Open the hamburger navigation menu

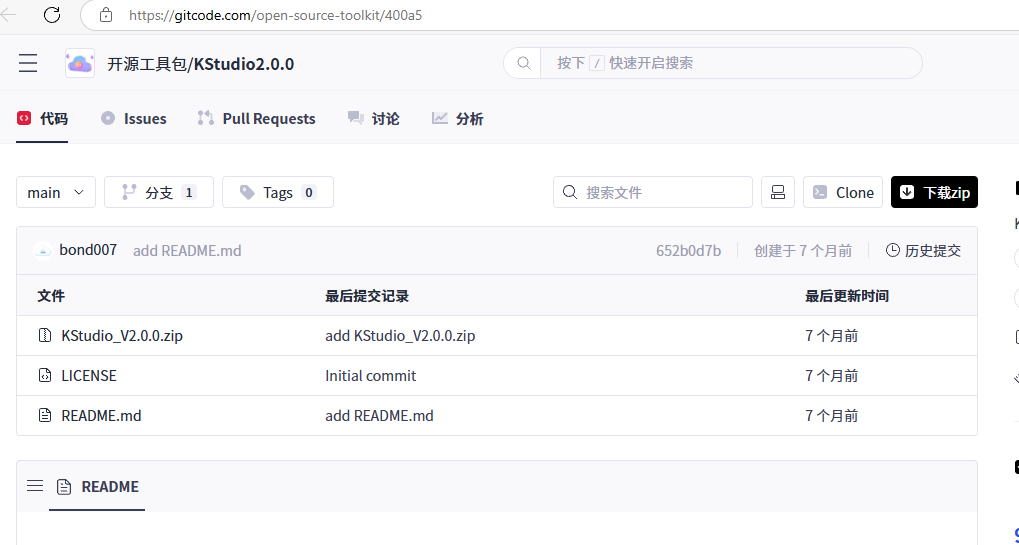pos(28,63)
